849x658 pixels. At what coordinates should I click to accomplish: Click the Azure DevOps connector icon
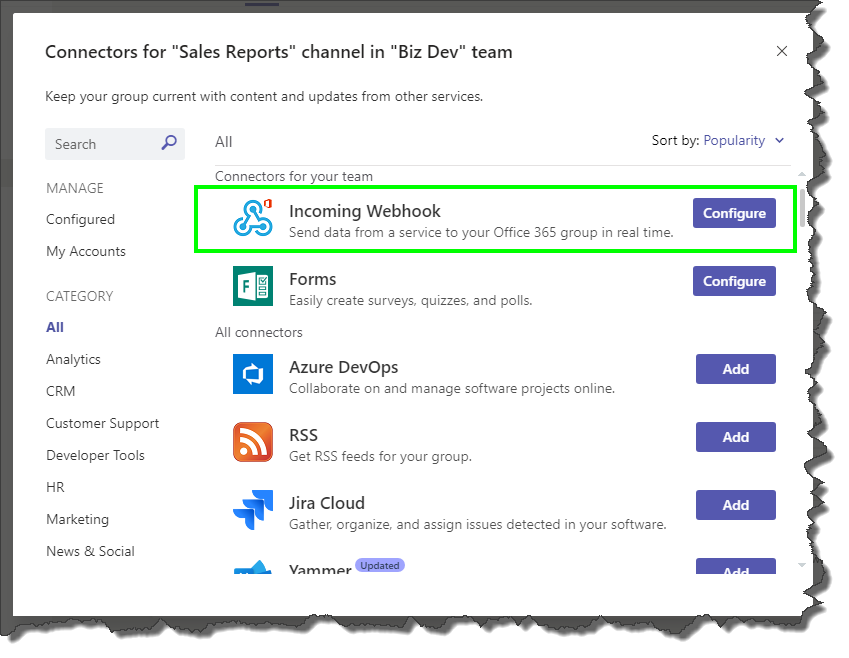coord(253,373)
